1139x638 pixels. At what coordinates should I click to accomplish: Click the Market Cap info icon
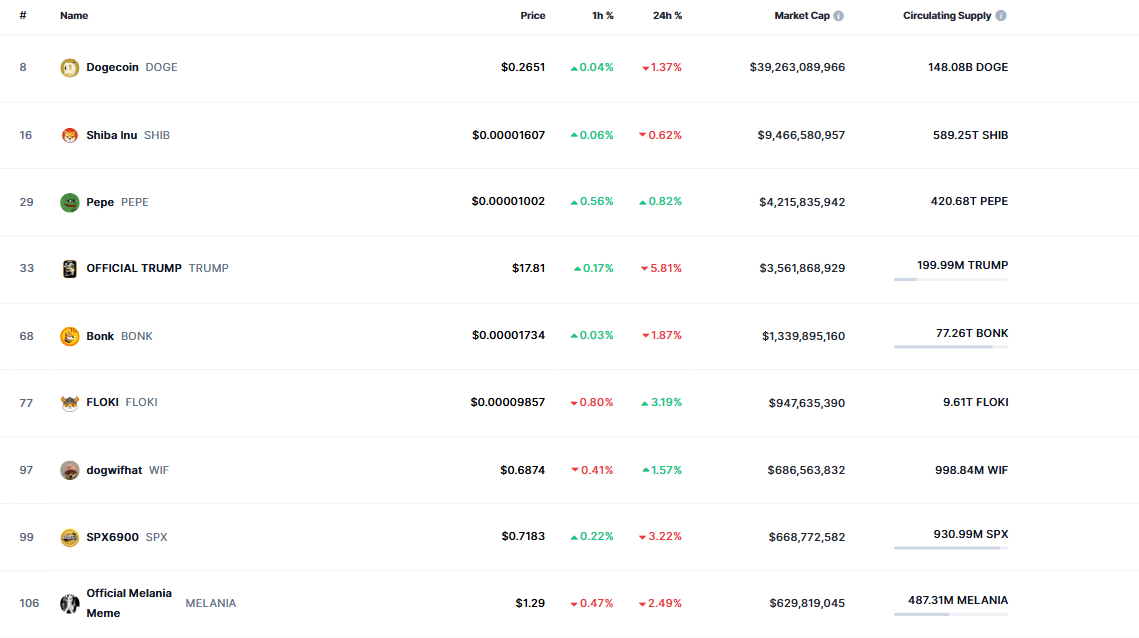[839, 16]
